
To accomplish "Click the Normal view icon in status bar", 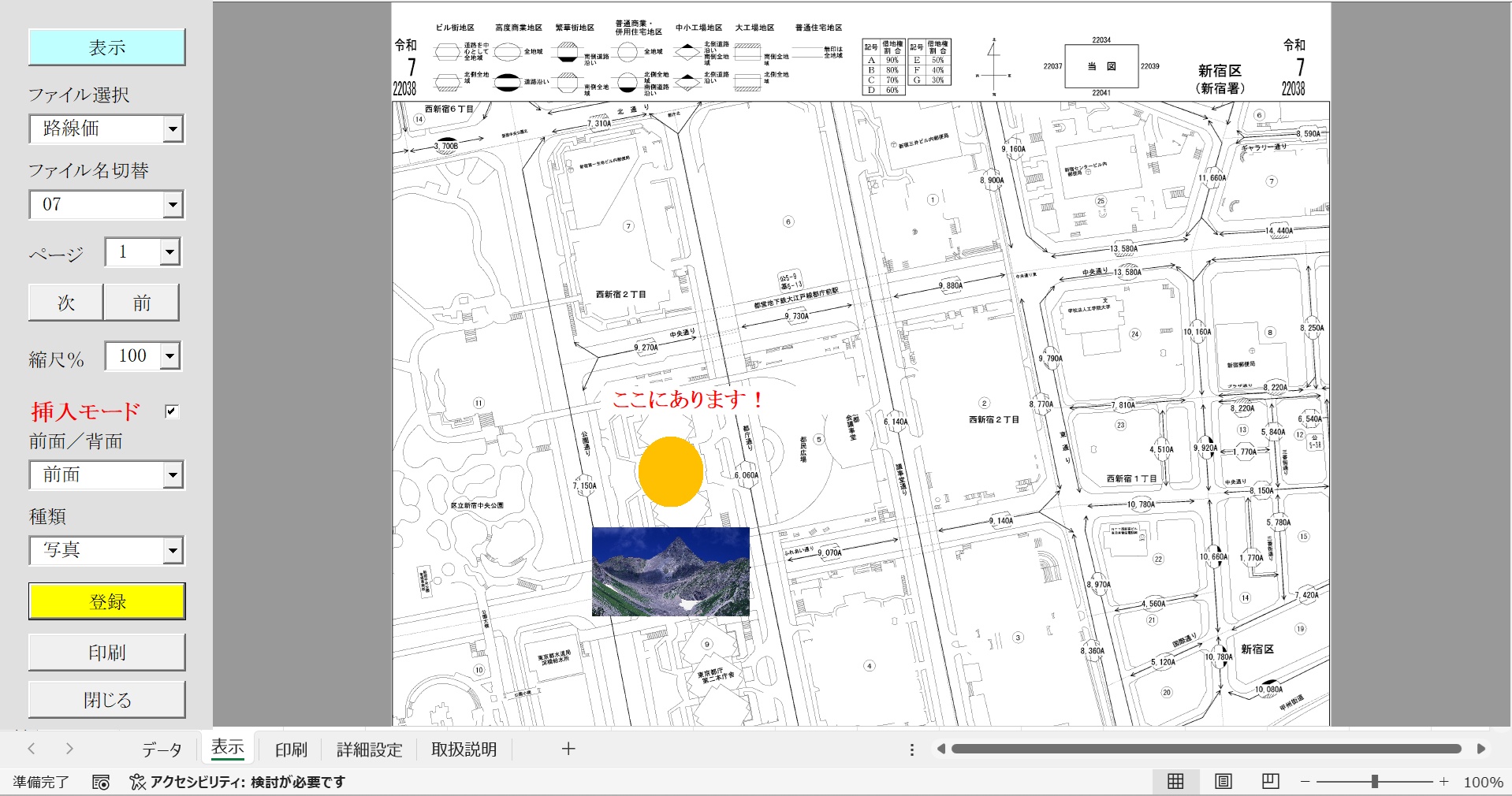I will 1175,781.
